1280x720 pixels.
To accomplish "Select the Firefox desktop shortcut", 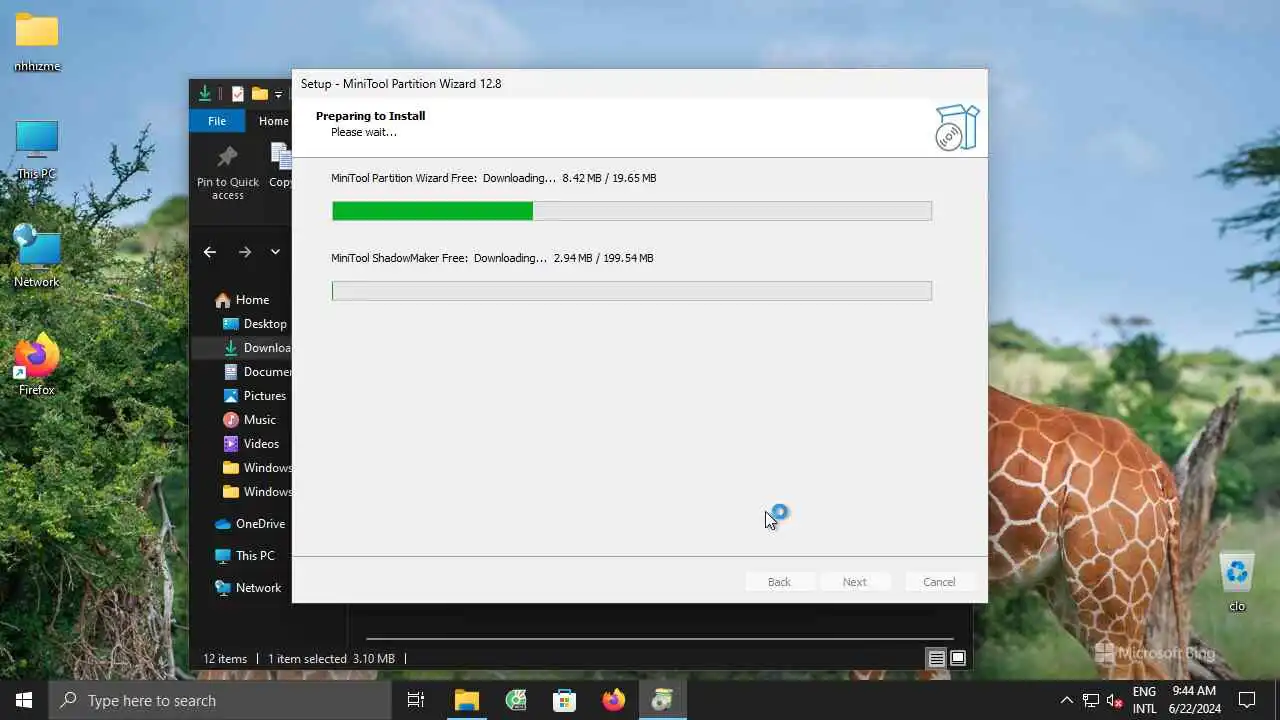I will pyautogui.click(x=37, y=365).
